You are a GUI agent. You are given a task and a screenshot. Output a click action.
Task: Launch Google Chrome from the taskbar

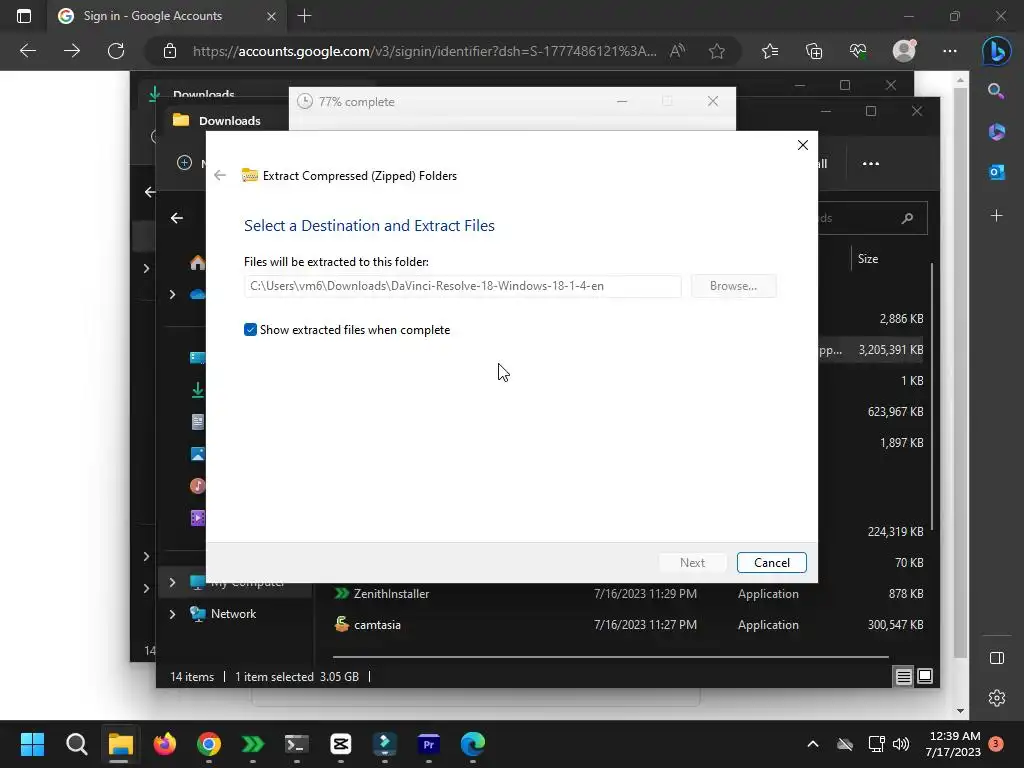[x=209, y=744]
